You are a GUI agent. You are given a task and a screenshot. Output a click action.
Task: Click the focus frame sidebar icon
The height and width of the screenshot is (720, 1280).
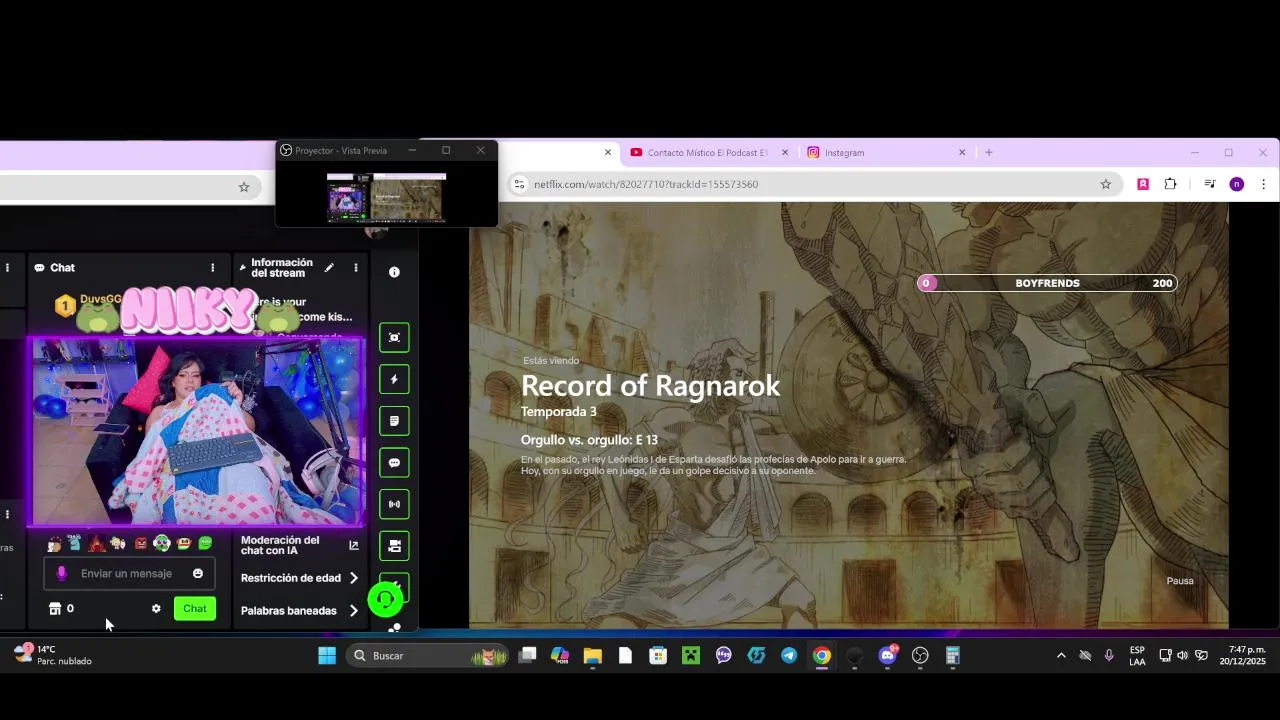(x=394, y=338)
